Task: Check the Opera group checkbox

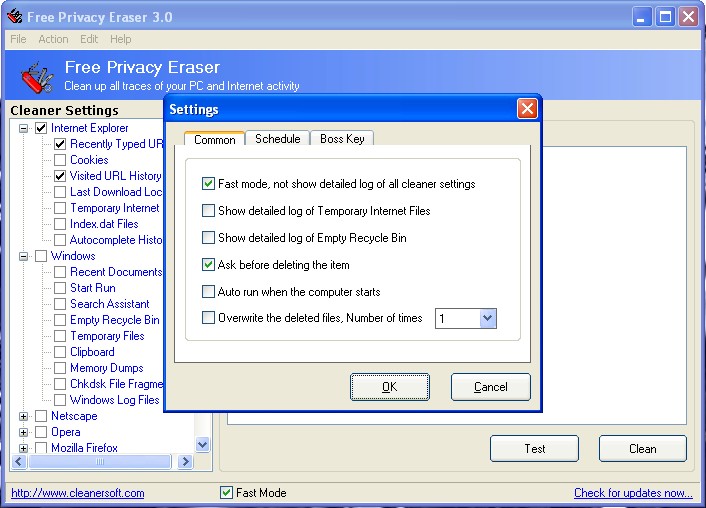Action: (x=41, y=432)
